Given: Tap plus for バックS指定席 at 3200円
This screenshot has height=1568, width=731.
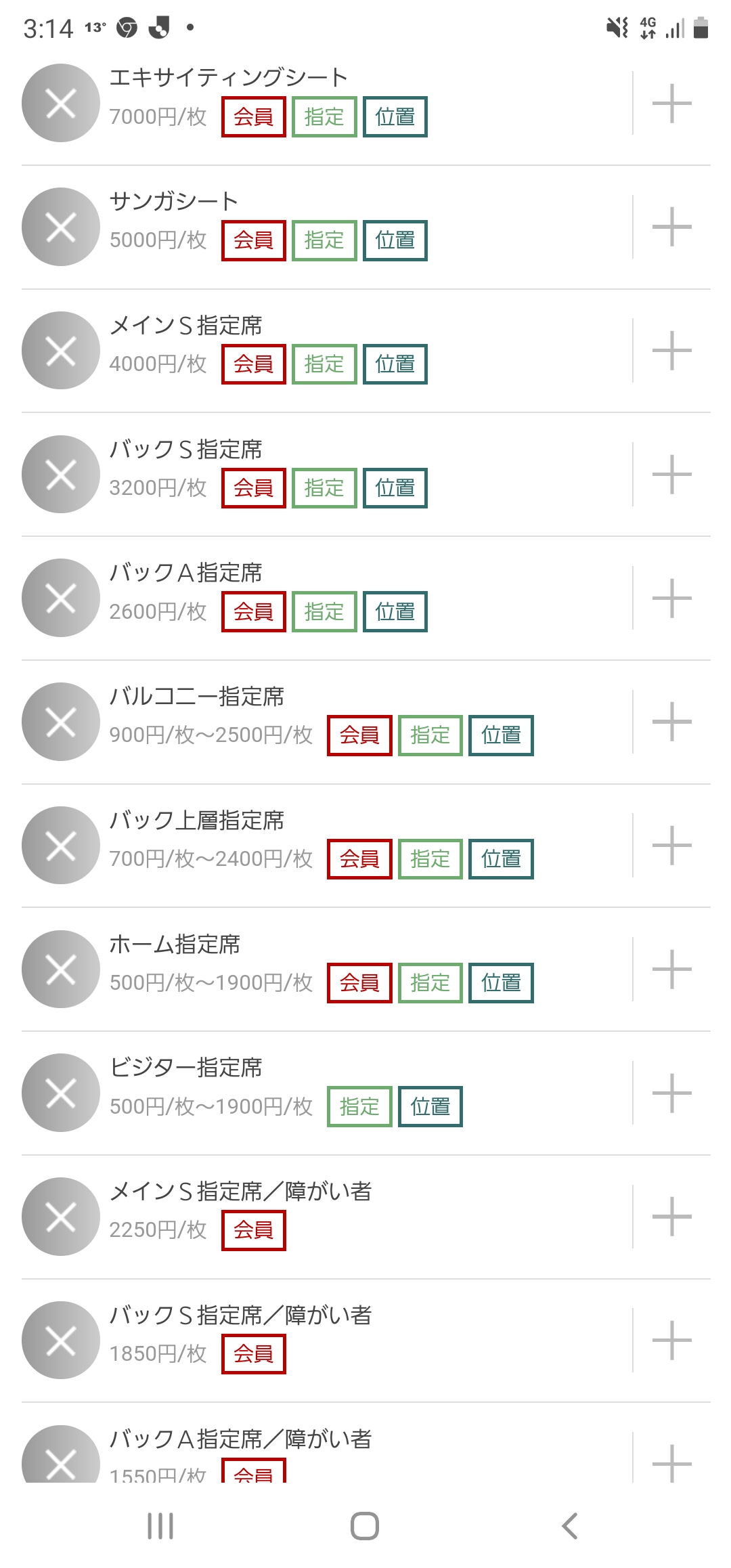Looking at the screenshot, I should [x=671, y=474].
